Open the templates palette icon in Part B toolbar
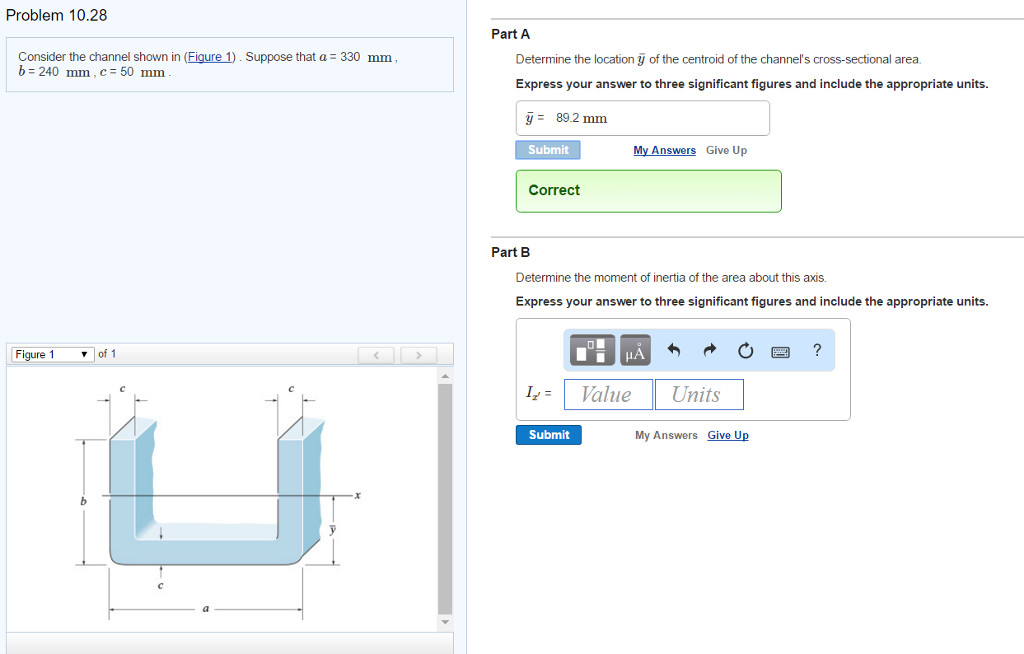 (592, 350)
